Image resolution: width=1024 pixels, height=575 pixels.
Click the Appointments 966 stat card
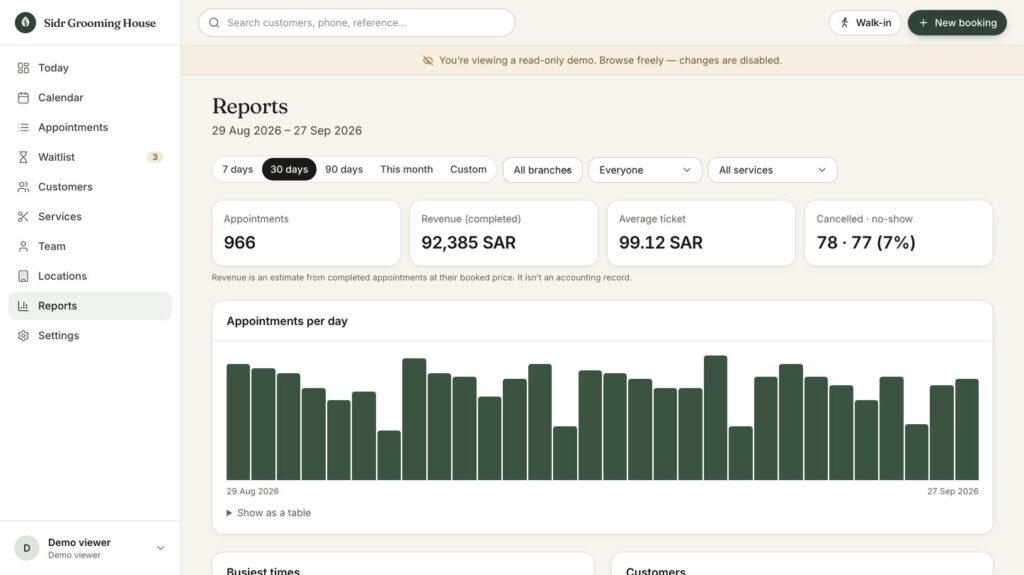click(306, 233)
